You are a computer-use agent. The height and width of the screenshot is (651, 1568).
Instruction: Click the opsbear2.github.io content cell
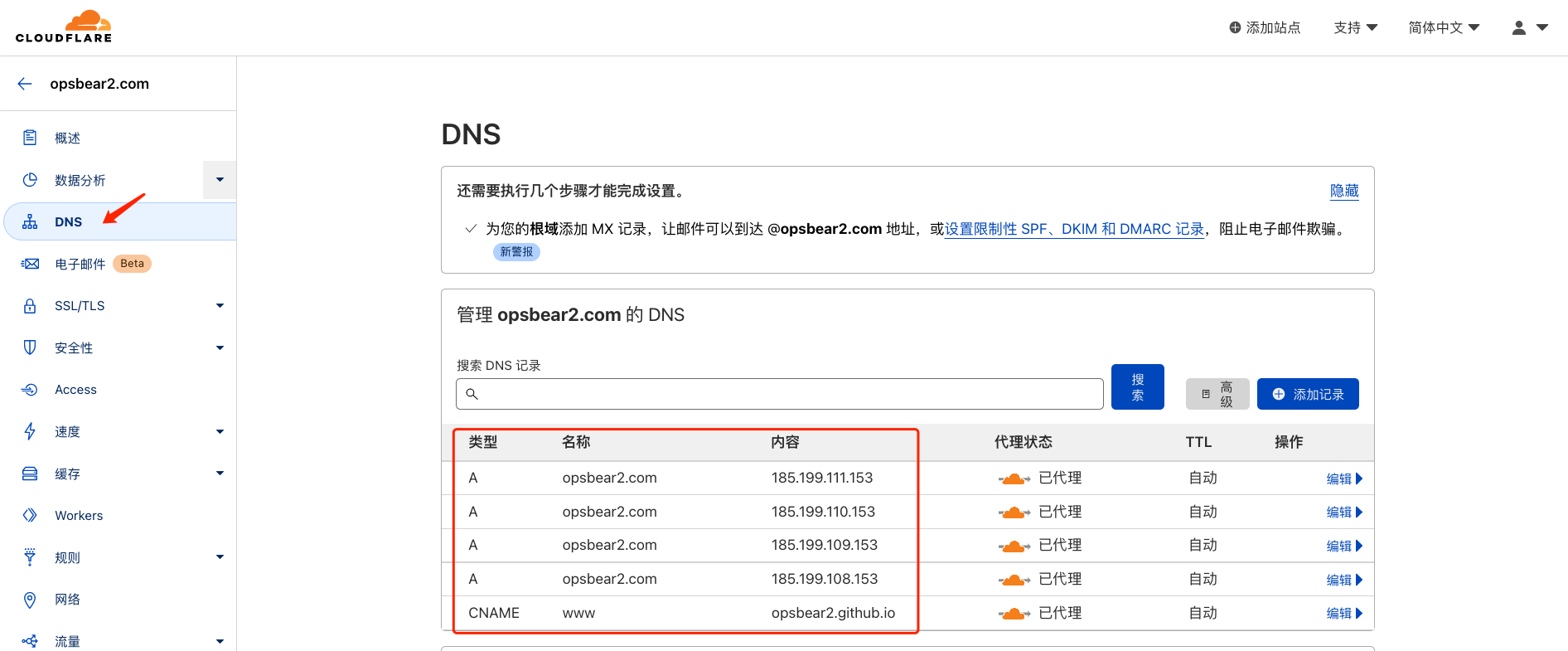click(833, 613)
